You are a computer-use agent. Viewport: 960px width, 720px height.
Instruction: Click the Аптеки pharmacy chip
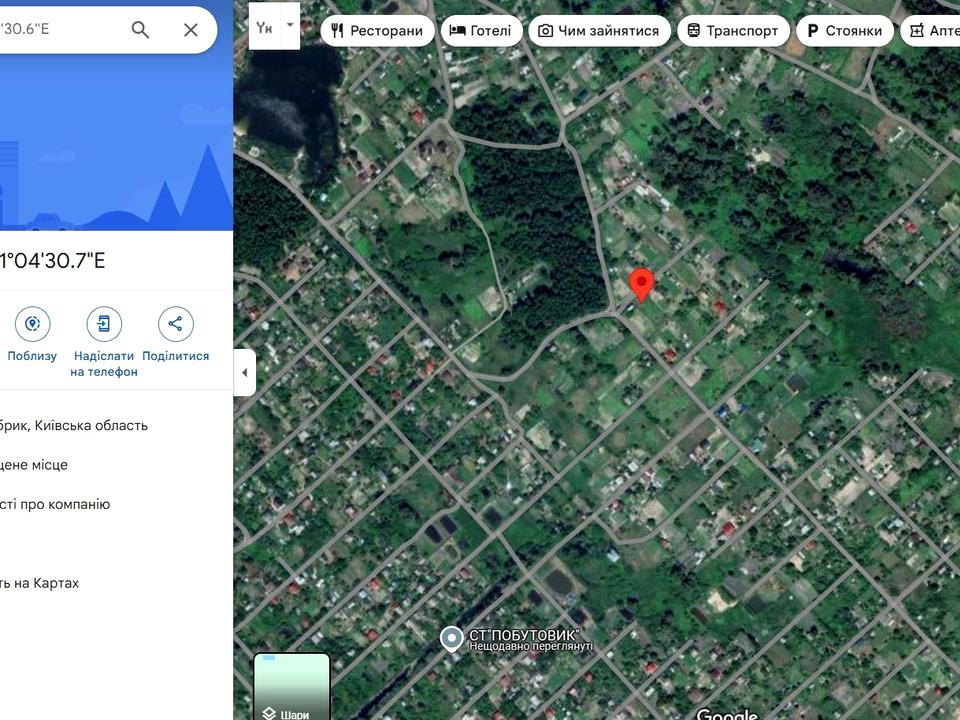pos(931,31)
